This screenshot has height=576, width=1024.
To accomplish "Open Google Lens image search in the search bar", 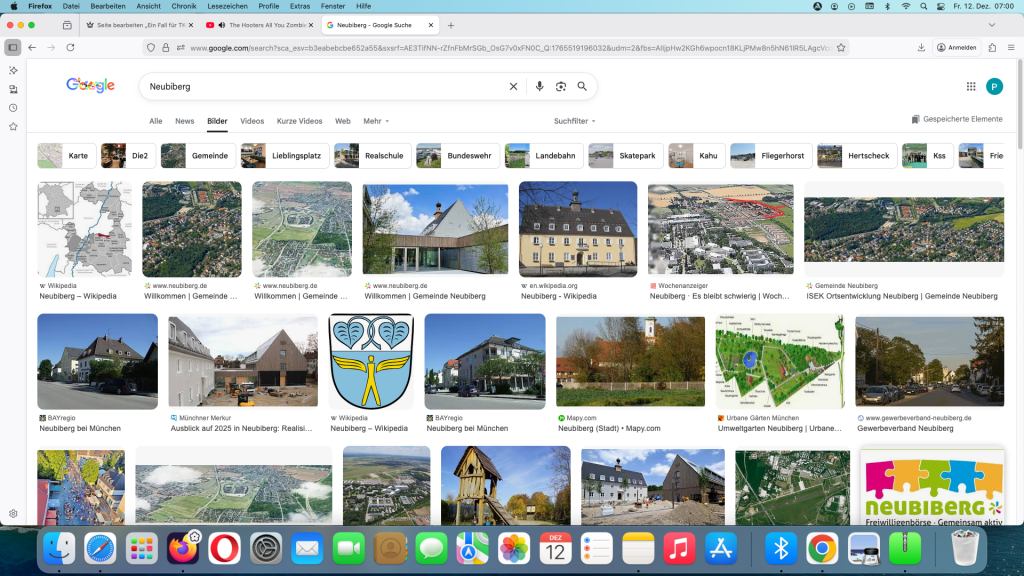I will (x=562, y=86).
